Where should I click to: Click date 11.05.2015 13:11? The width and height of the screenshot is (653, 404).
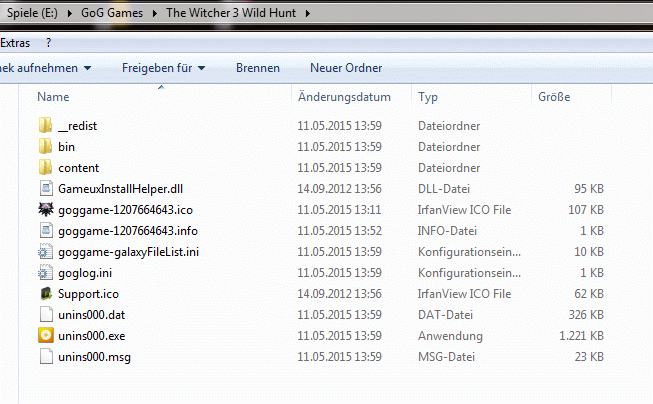click(339, 209)
